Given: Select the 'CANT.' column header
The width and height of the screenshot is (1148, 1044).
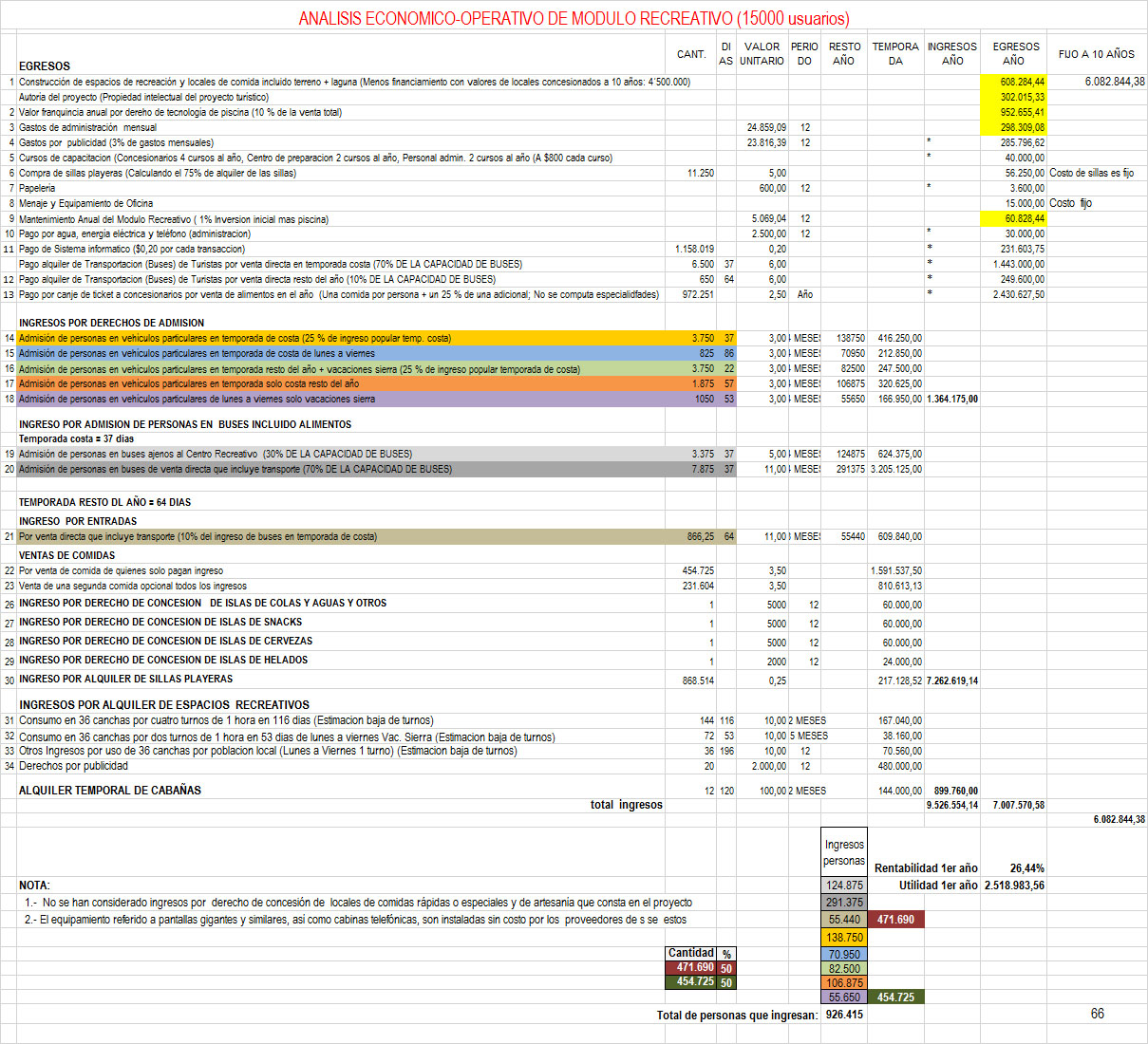Looking at the screenshot, I should tap(691, 54).
